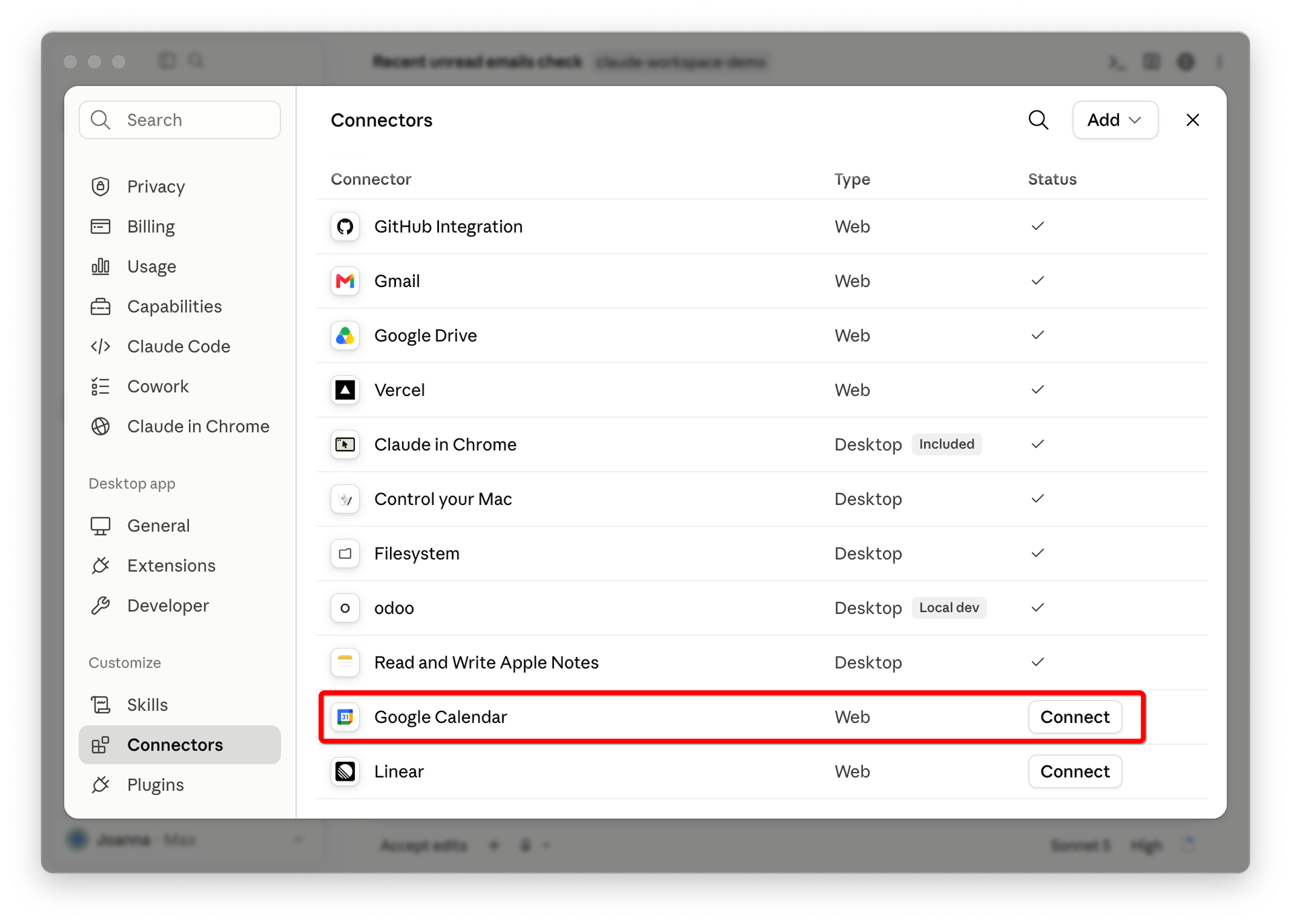Click the Local dev badge for odoo
Viewport: 1291px width, 924px height.
[949, 608]
